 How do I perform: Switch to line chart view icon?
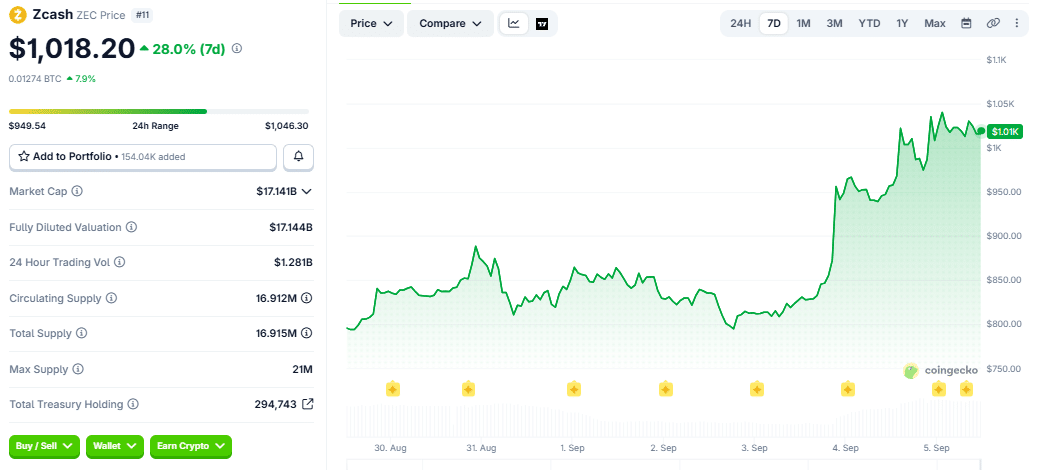point(514,23)
